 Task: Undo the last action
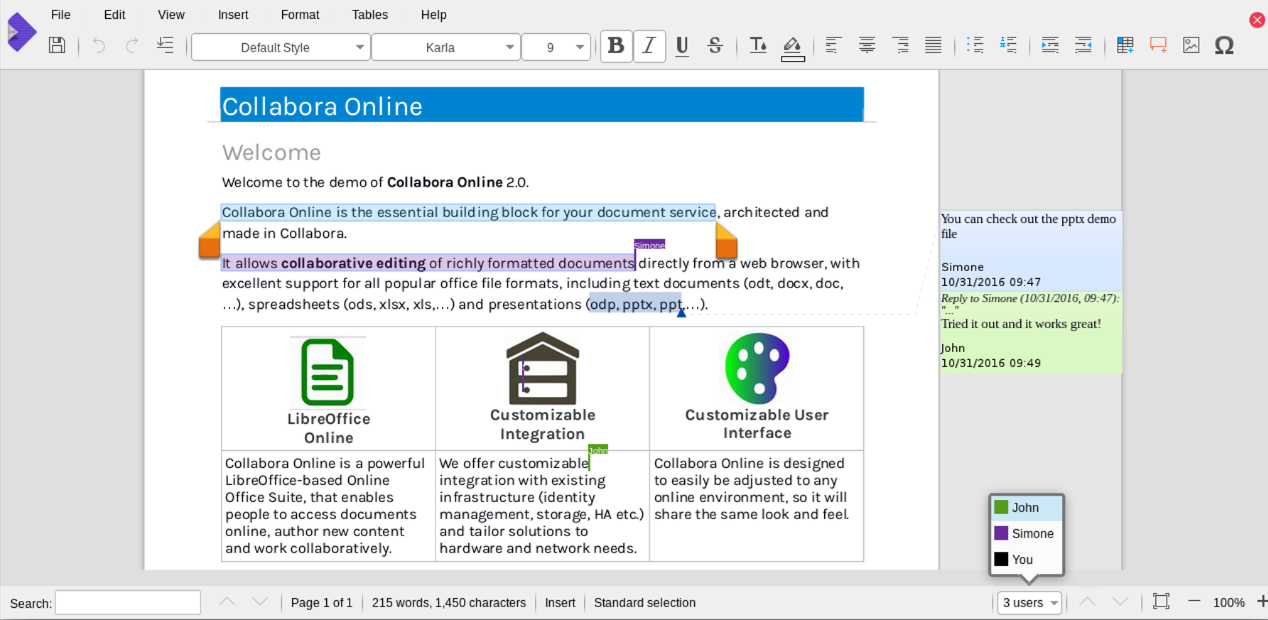98,45
